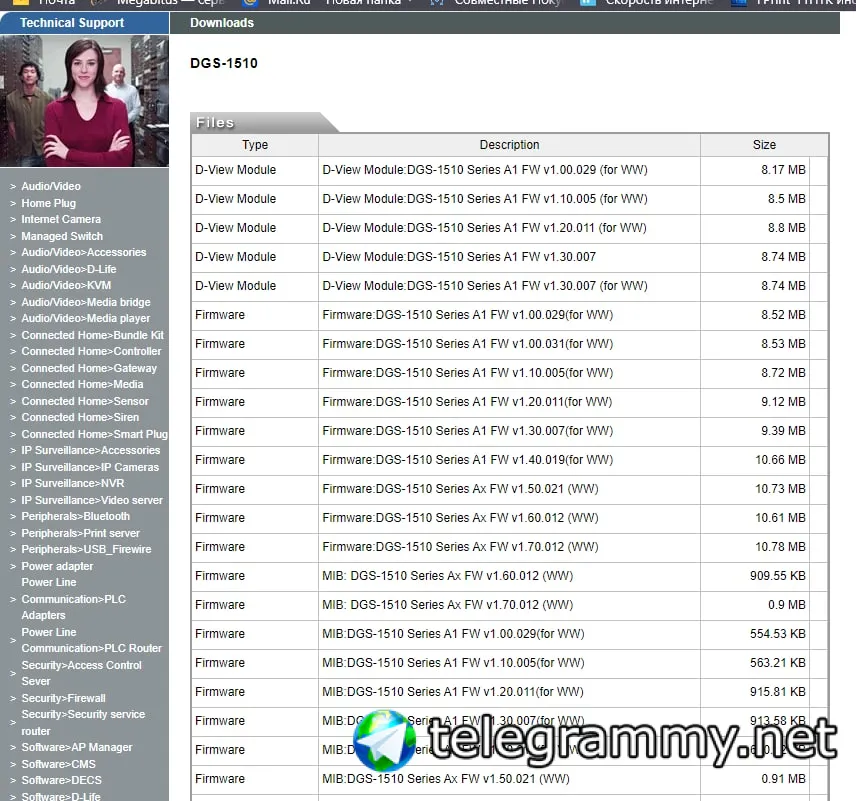The height and width of the screenshot is (801, 856).
Task: Open Connected Home>Smart Plug link
Action: [94, 434]
